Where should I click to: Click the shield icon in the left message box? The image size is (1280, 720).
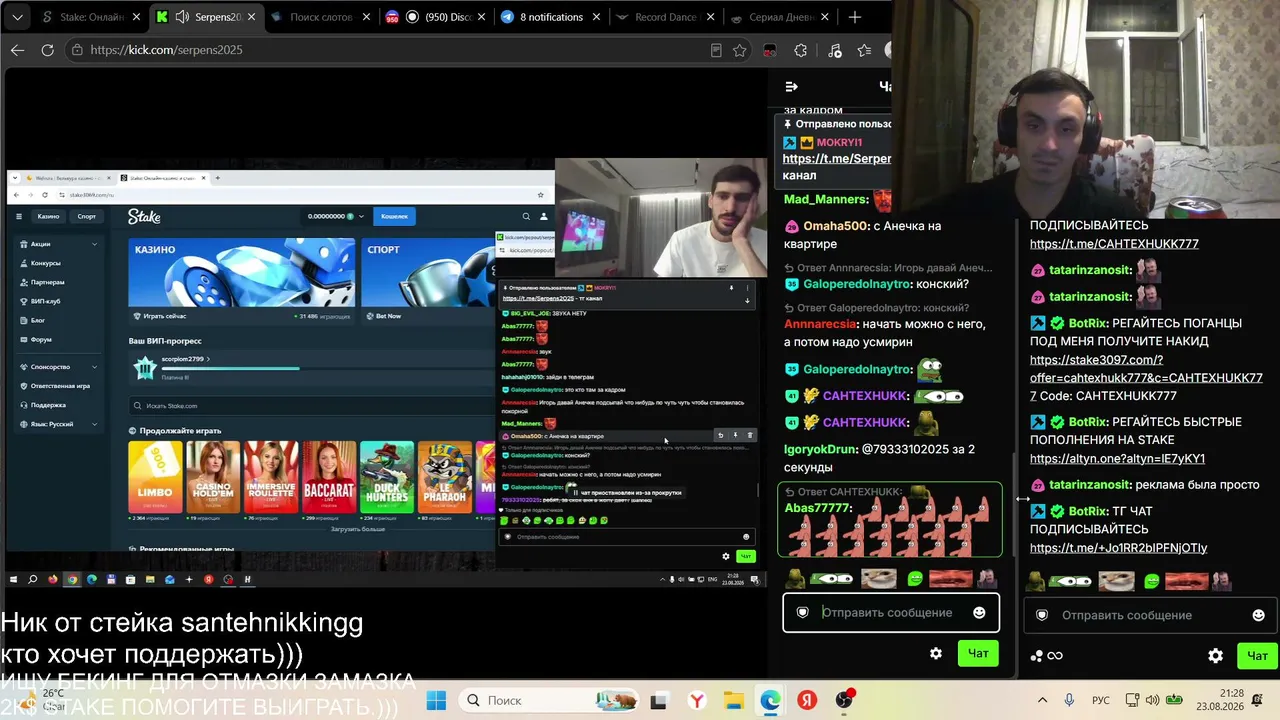(x=802, y=612)
